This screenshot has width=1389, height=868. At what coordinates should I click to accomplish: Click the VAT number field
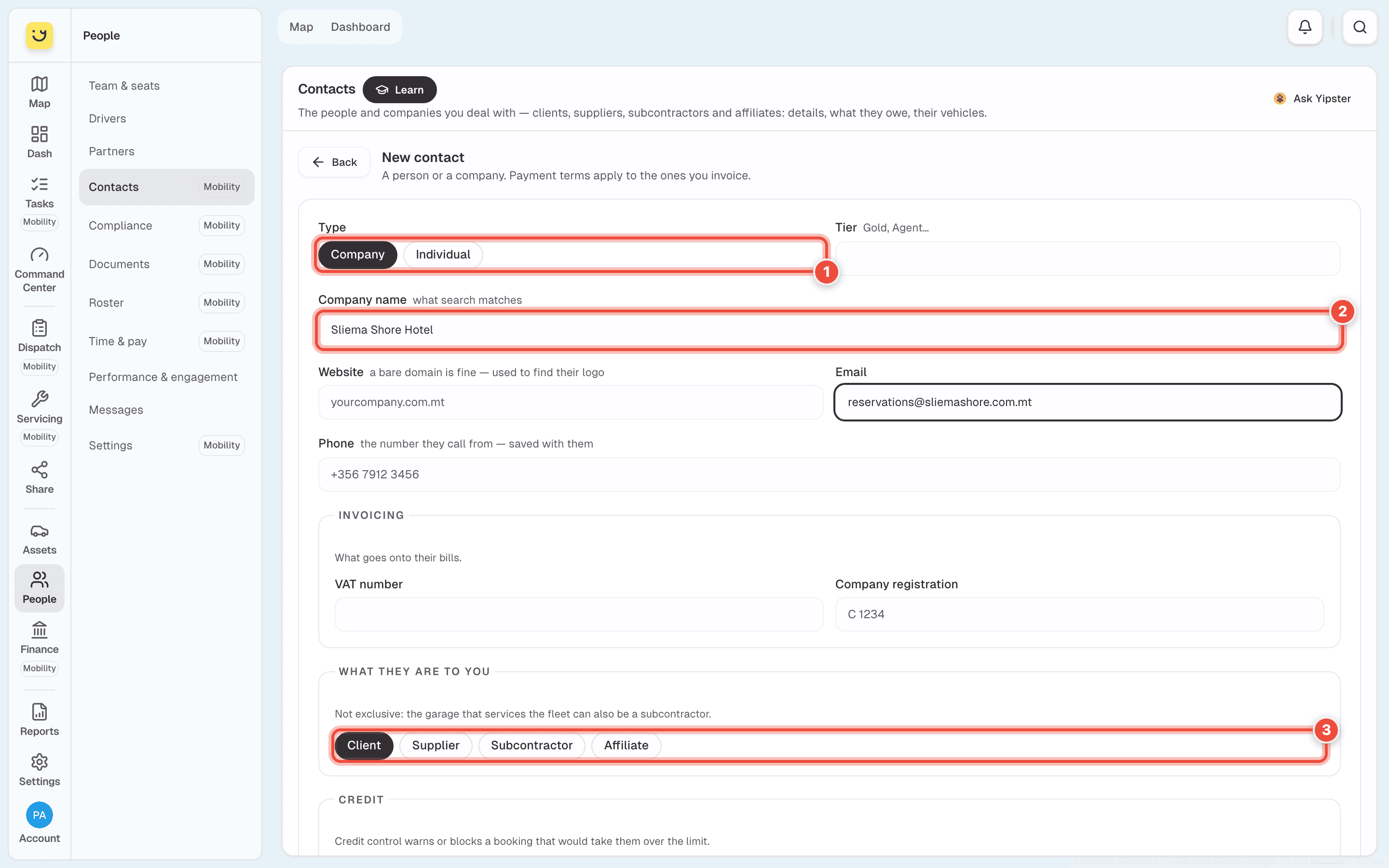click(x=579, y=614)
